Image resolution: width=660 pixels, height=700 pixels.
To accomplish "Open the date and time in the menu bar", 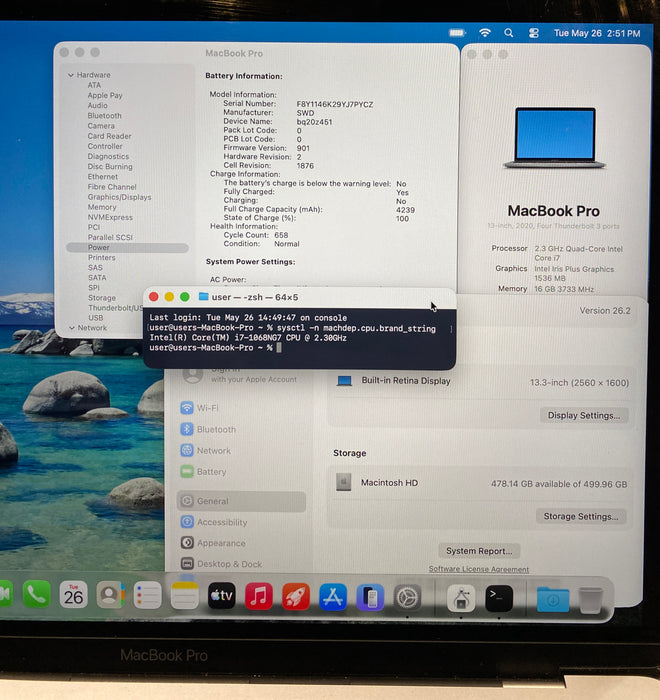I will [597, 33].
